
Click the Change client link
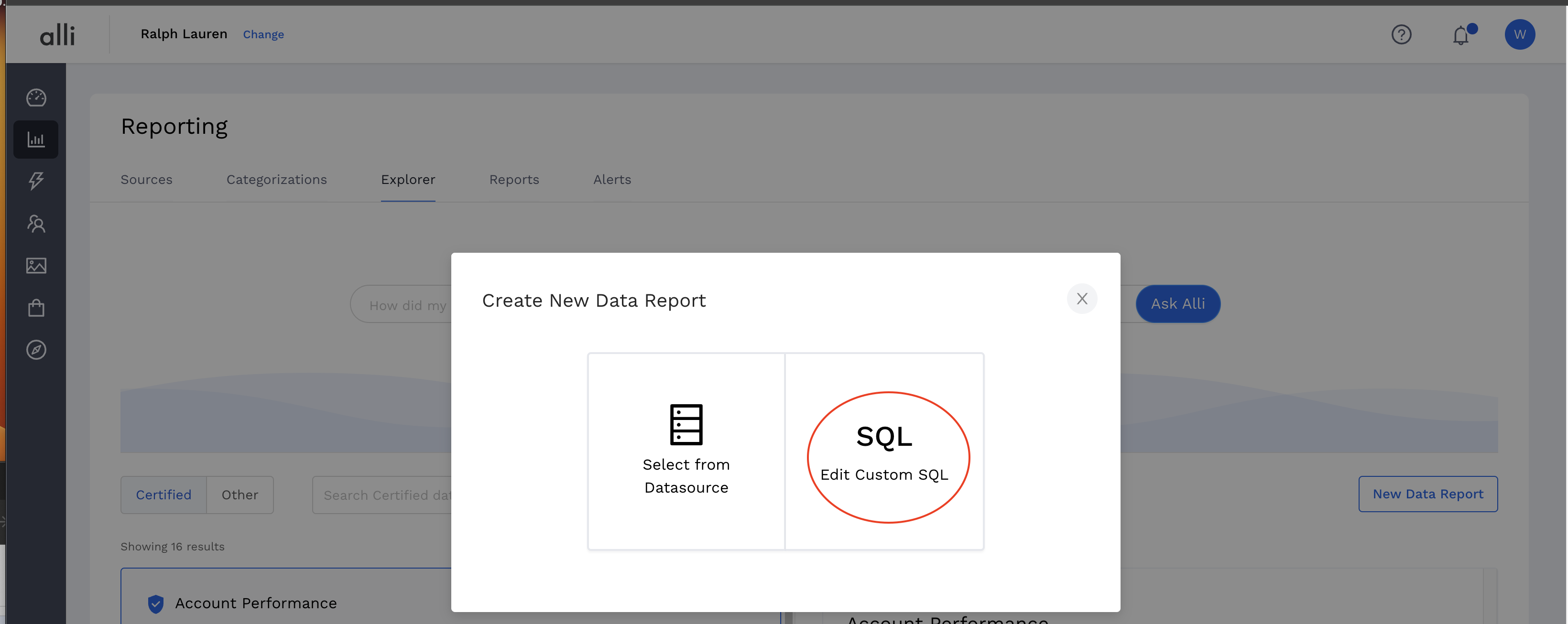(263, 35)
